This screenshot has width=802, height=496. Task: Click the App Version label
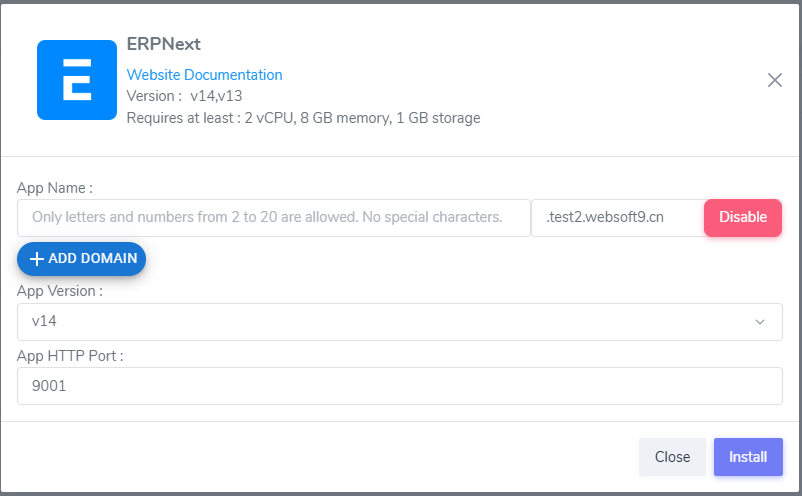point(60,291)
